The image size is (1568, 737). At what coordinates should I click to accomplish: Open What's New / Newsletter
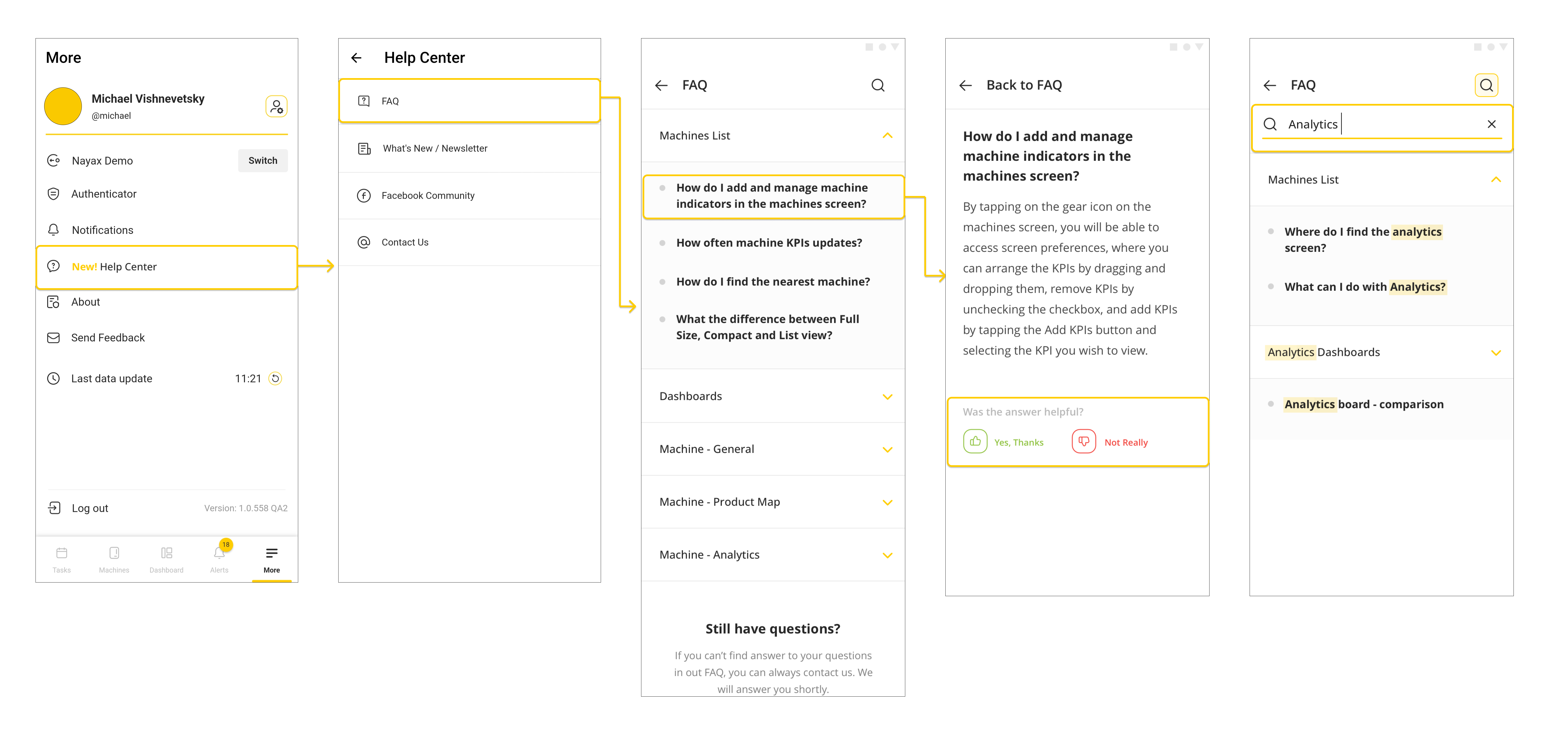coord(469,149)
